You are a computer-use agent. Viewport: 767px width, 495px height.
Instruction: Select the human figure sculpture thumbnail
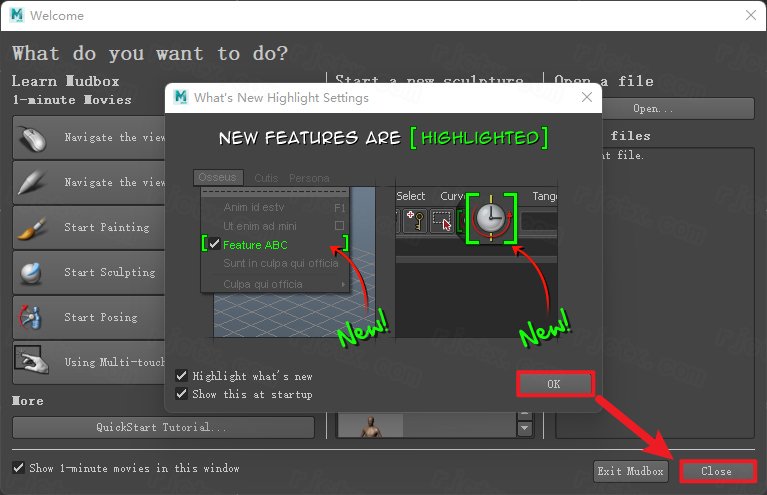click(370, 426)
